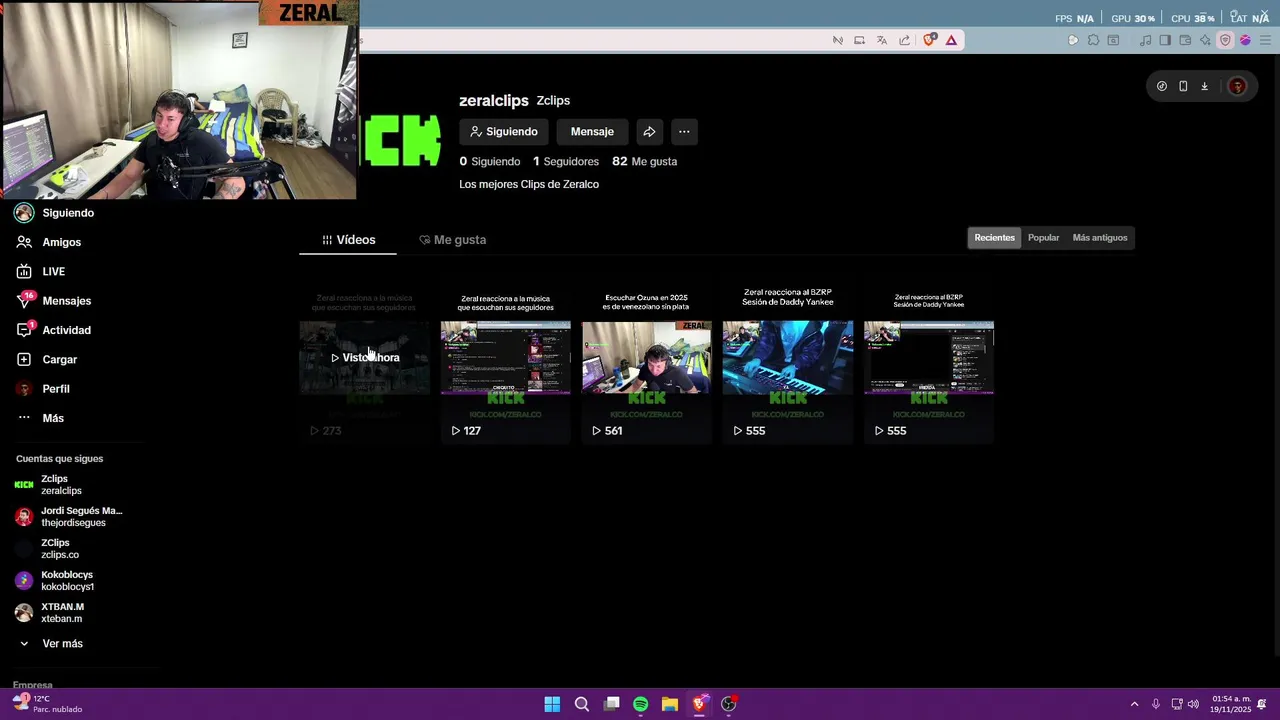Click the download app icon in the floating top-right bar
This screenshot has height=720, width=1280.
click(1205, 87)
